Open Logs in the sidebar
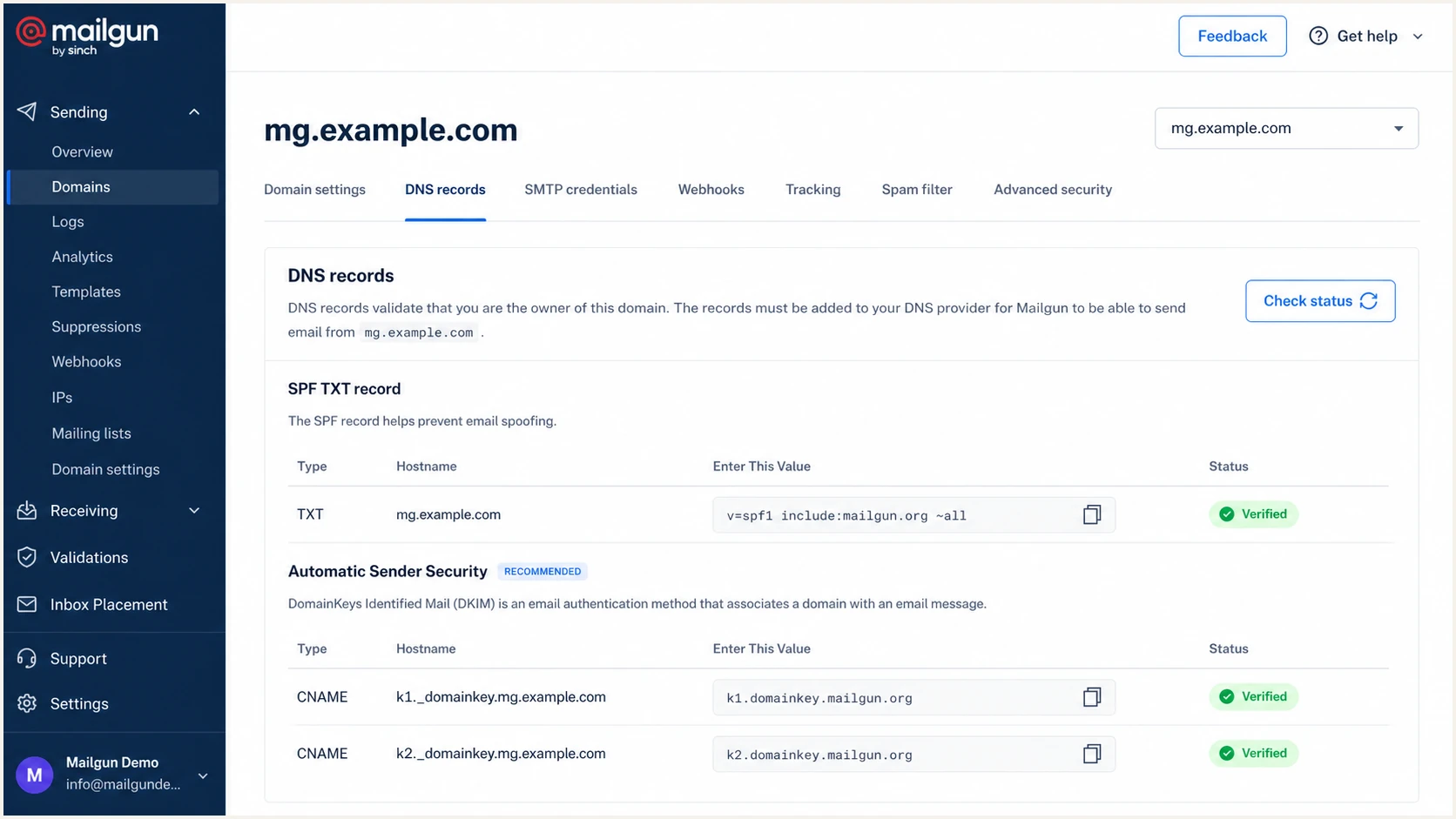Viewport: 1456px width, 819px height. point(68,222)
